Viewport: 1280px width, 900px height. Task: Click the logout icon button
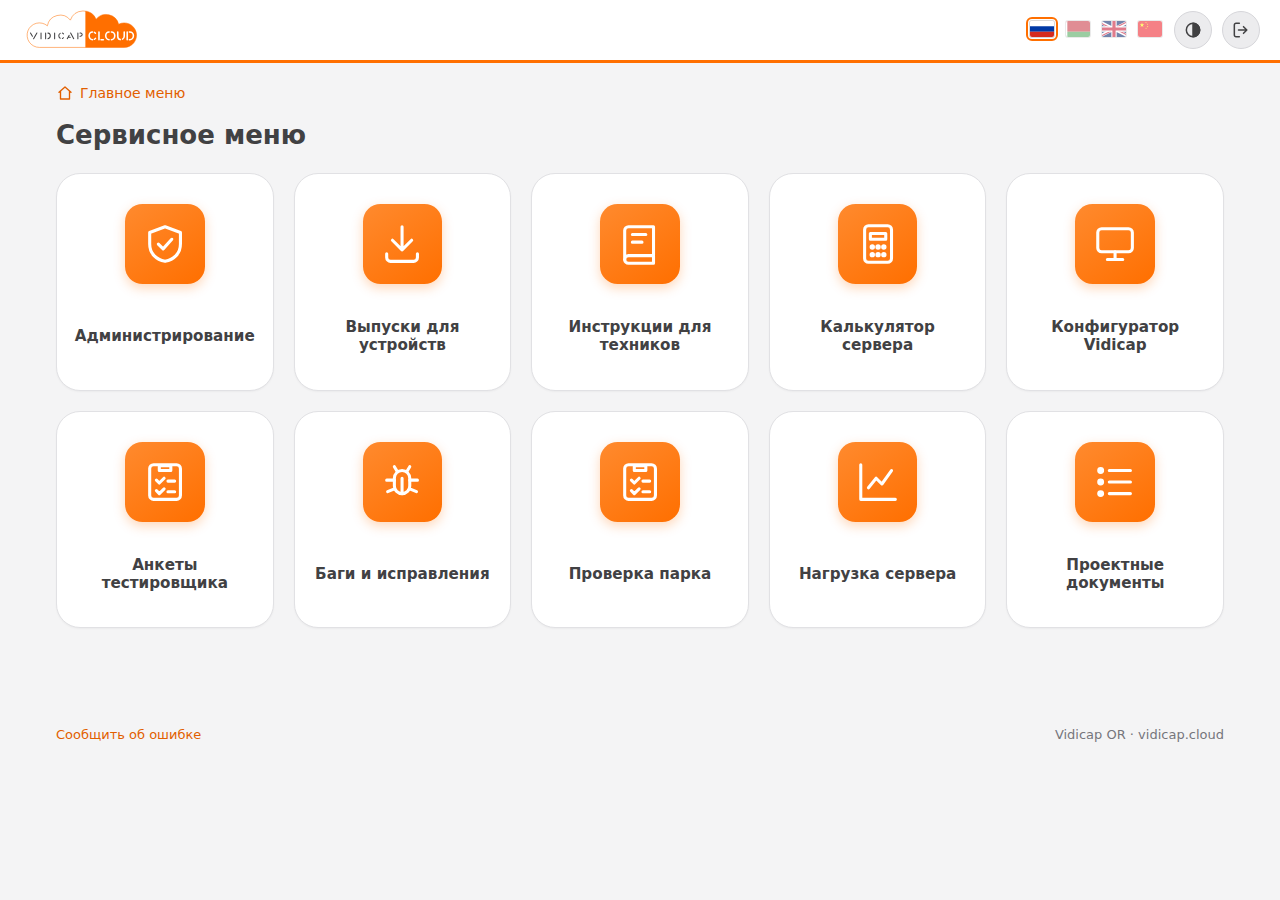[1241, 30]
